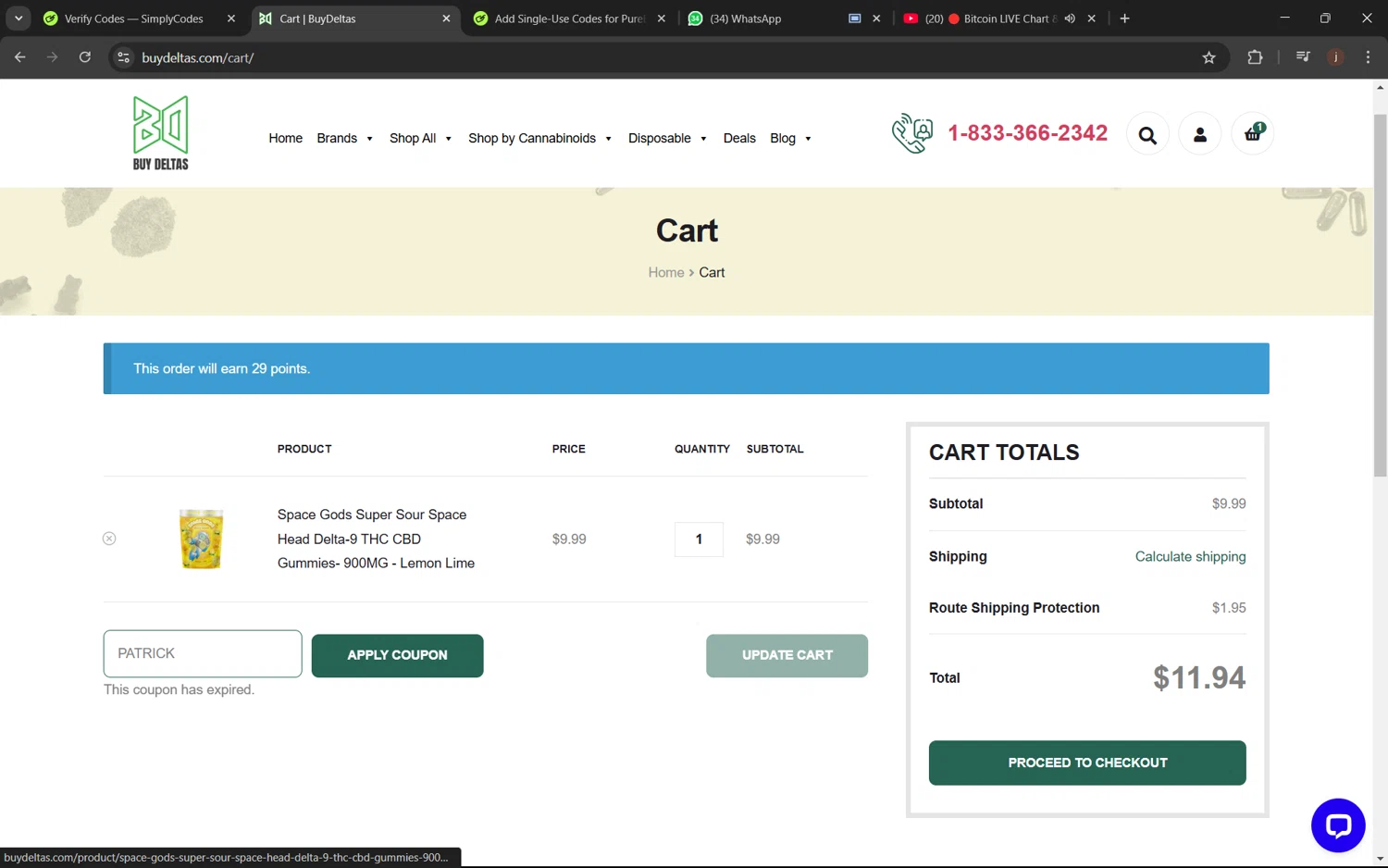
Task: Click the 'This coupon has expired.' message
Action: [179, 689]
